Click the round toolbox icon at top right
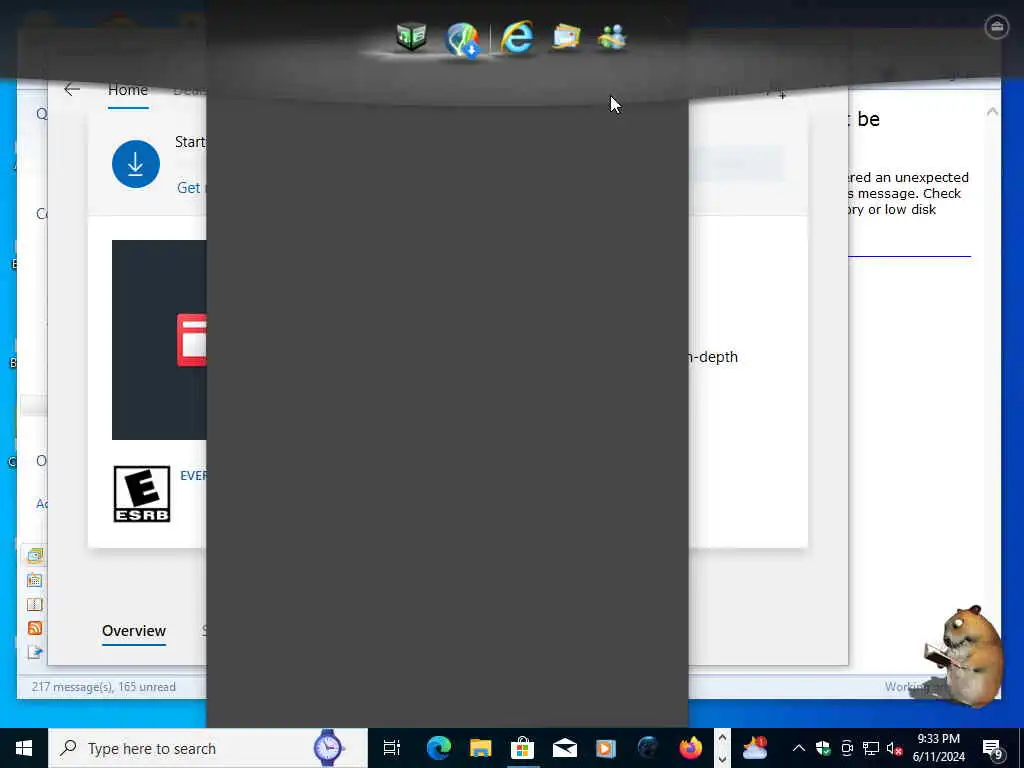 (x=997, y=27)
